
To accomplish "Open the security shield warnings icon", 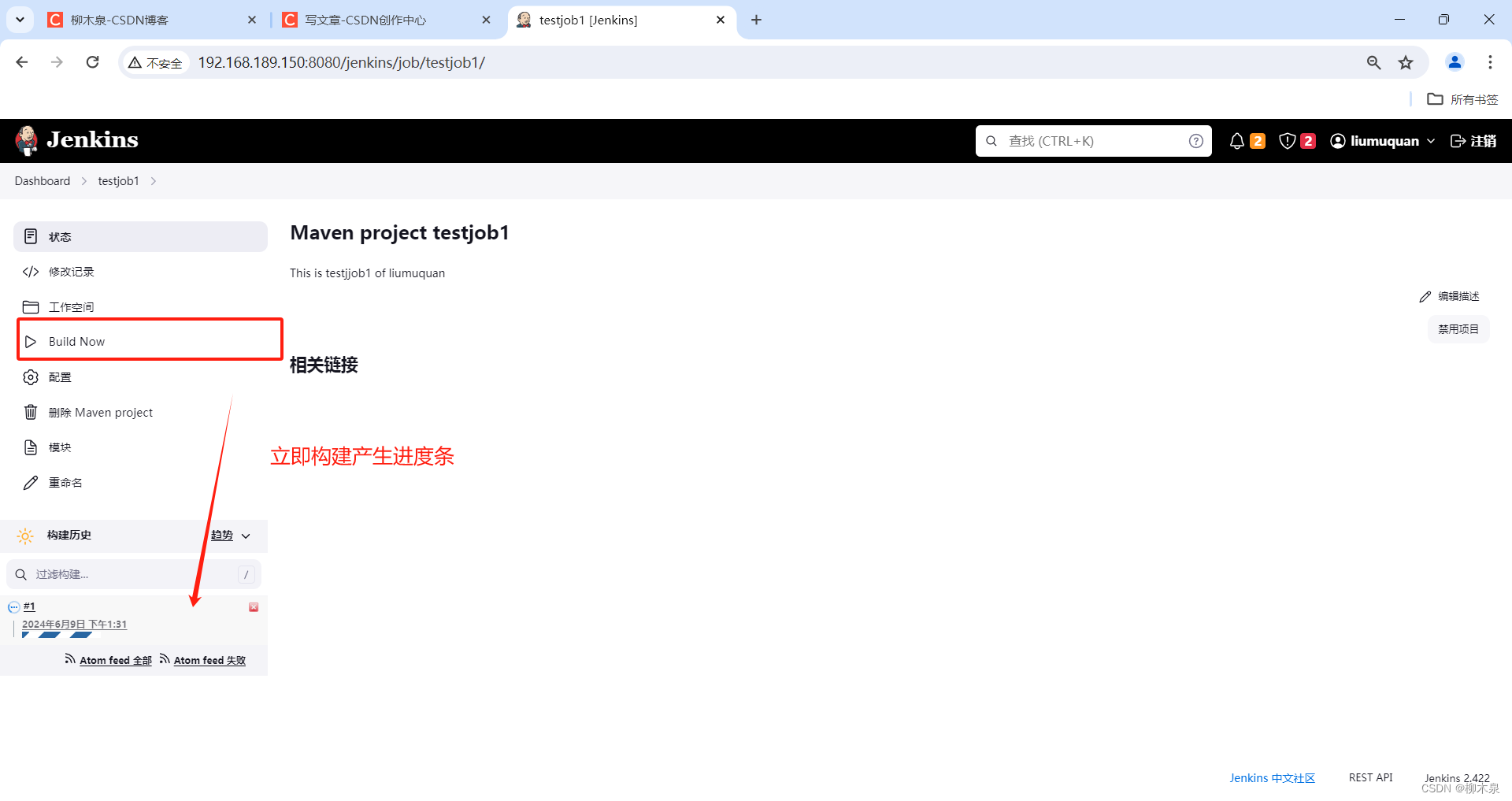I will pyautogui.click(x=1288, y=141).
